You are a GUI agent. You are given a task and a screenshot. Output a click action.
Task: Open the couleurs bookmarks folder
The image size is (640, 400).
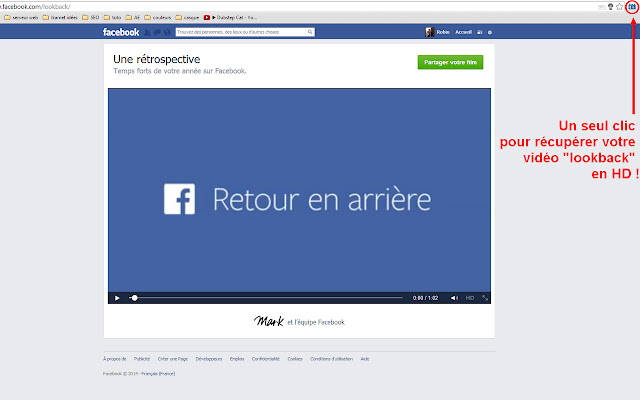158,18
